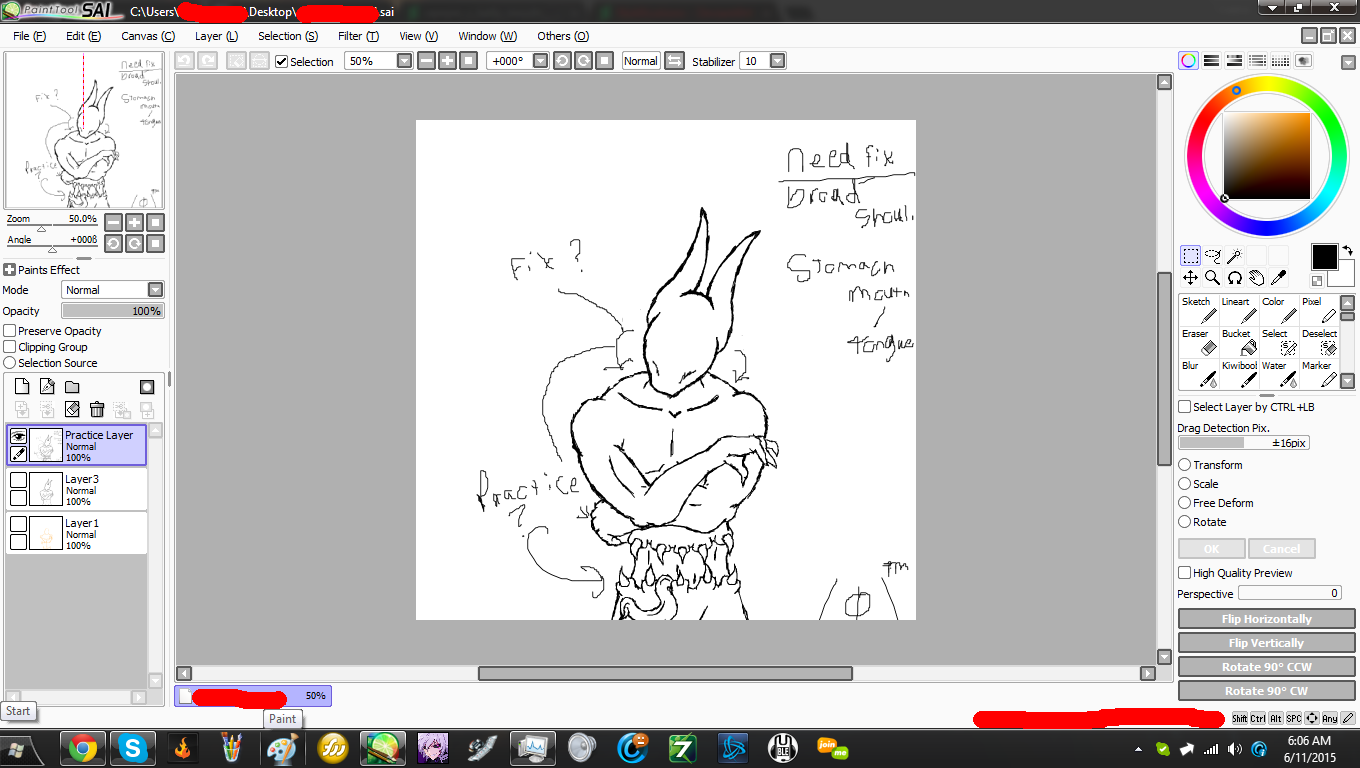1360x768 pixels.
Task: Choose the Bucket fill tool
Action: [1239, 342]
